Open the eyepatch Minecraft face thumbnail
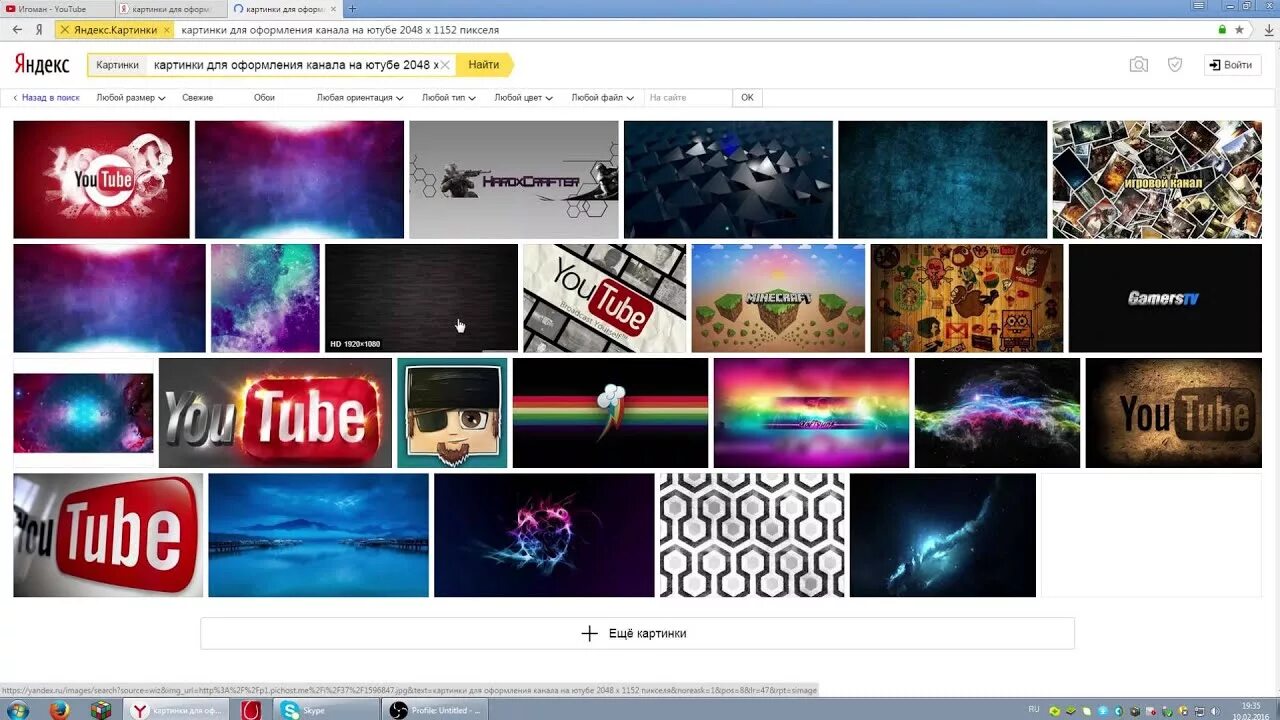Viewport: 1280px width, 720px height. click(x=452, y=413)
